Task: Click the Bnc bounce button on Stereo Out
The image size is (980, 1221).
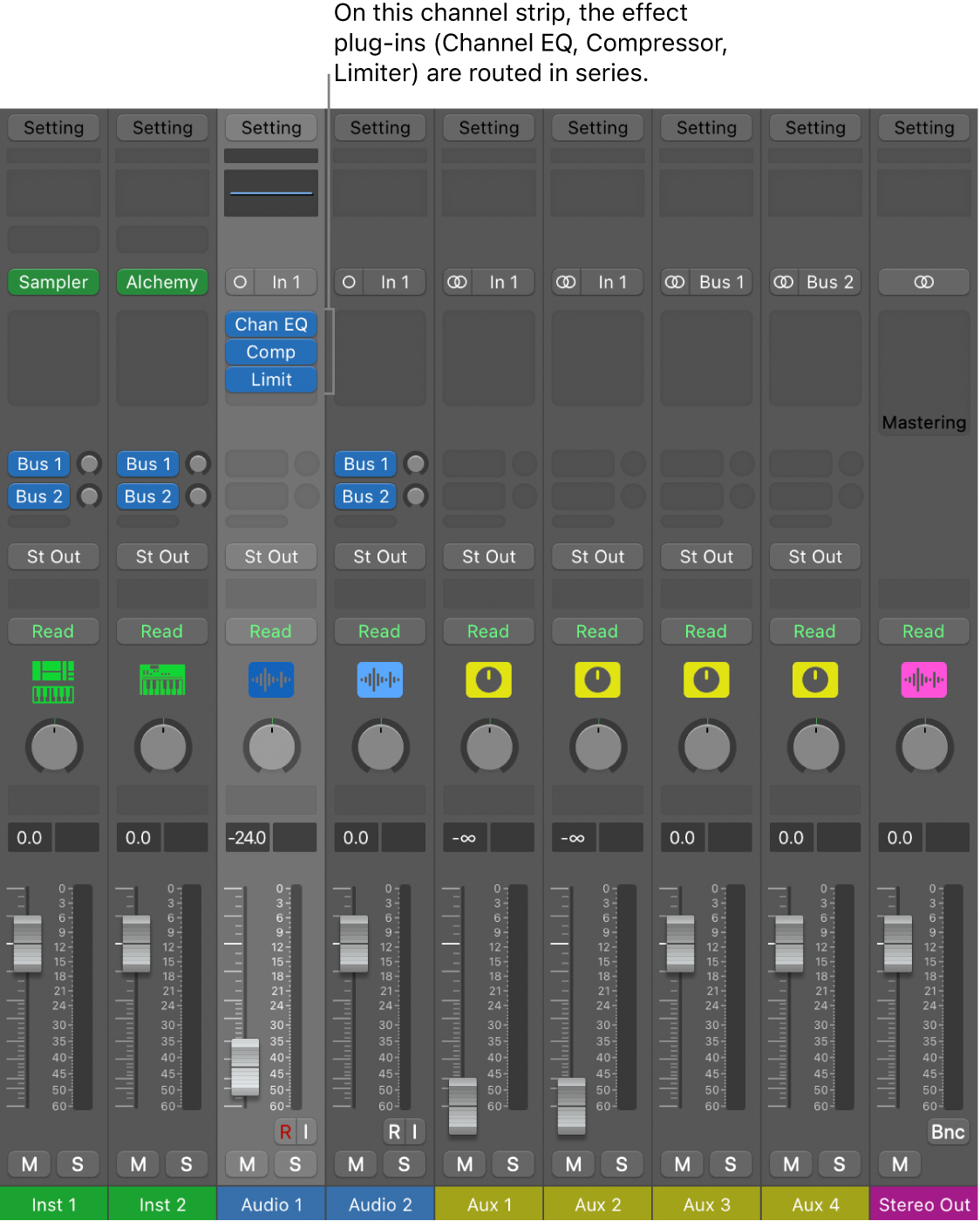Action: [x=947, y=1131]
